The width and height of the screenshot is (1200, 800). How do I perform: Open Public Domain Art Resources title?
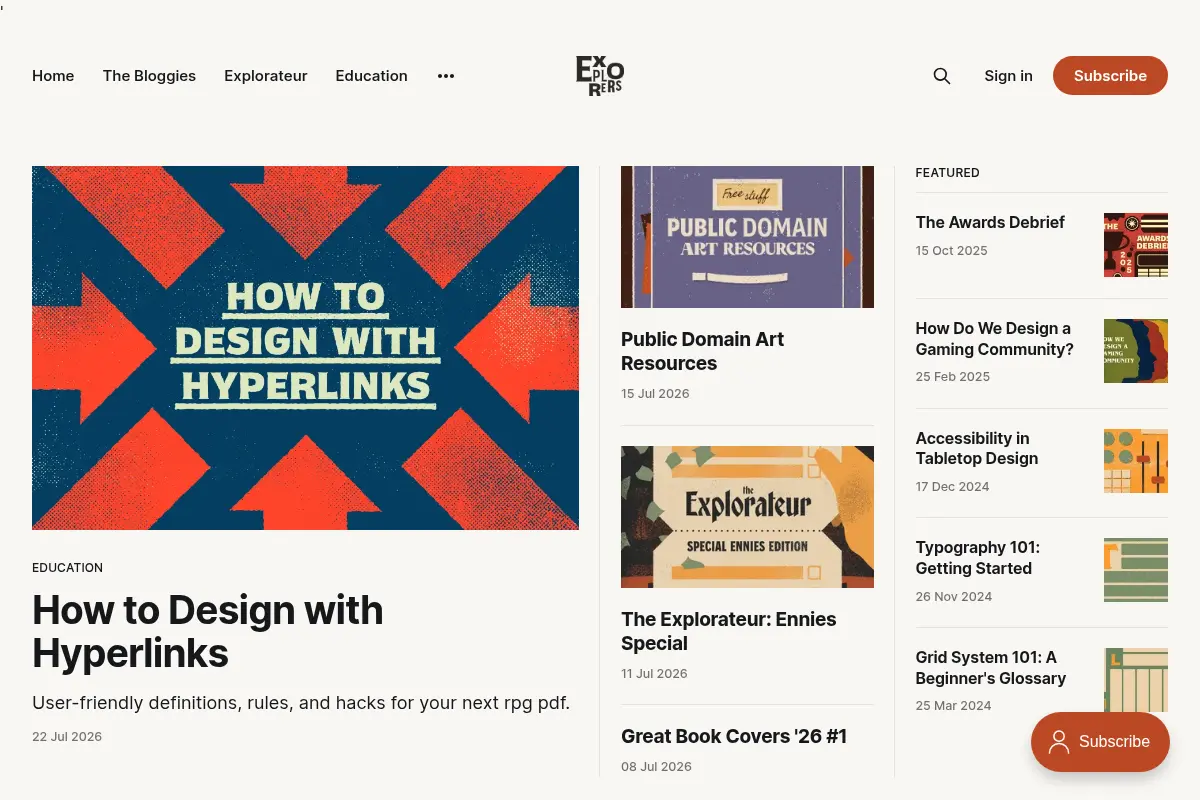click(702, 351)
